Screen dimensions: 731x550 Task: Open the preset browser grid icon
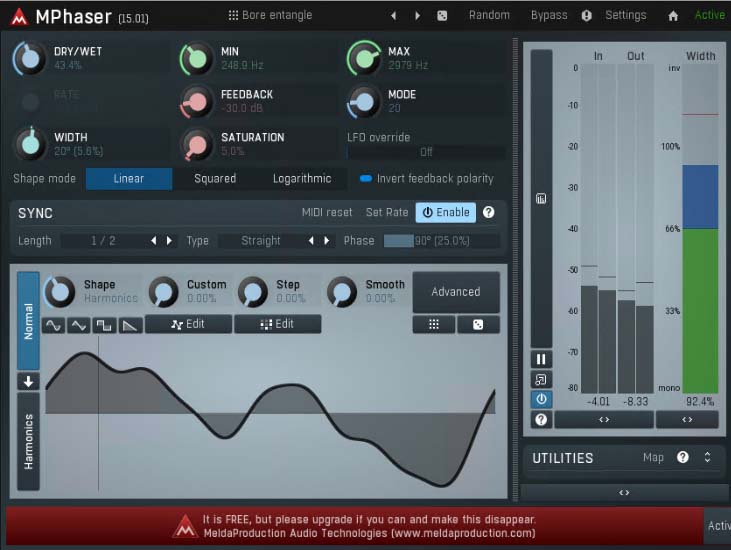(x=233, y=15)
